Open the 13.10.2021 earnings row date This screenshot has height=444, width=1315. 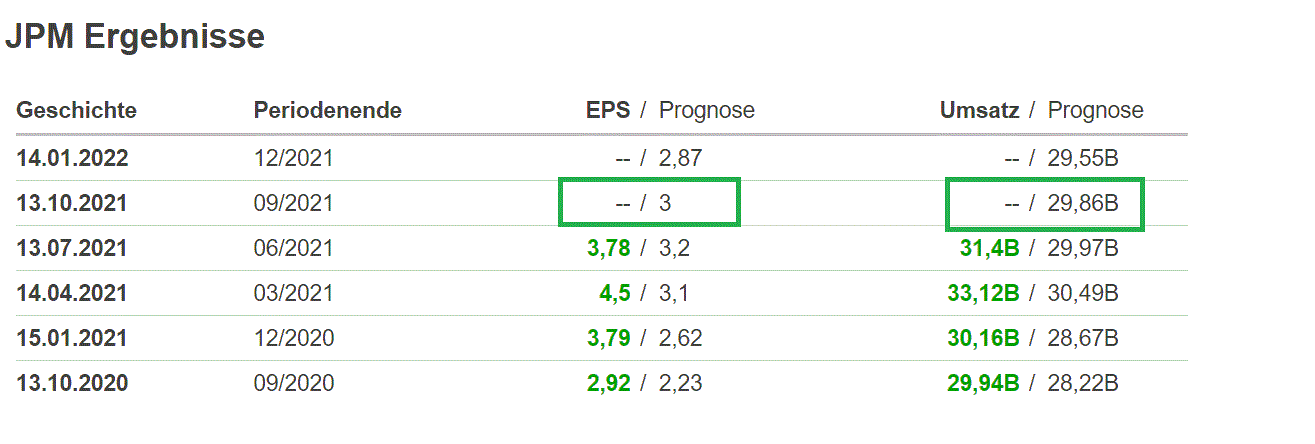click(72, 203)
